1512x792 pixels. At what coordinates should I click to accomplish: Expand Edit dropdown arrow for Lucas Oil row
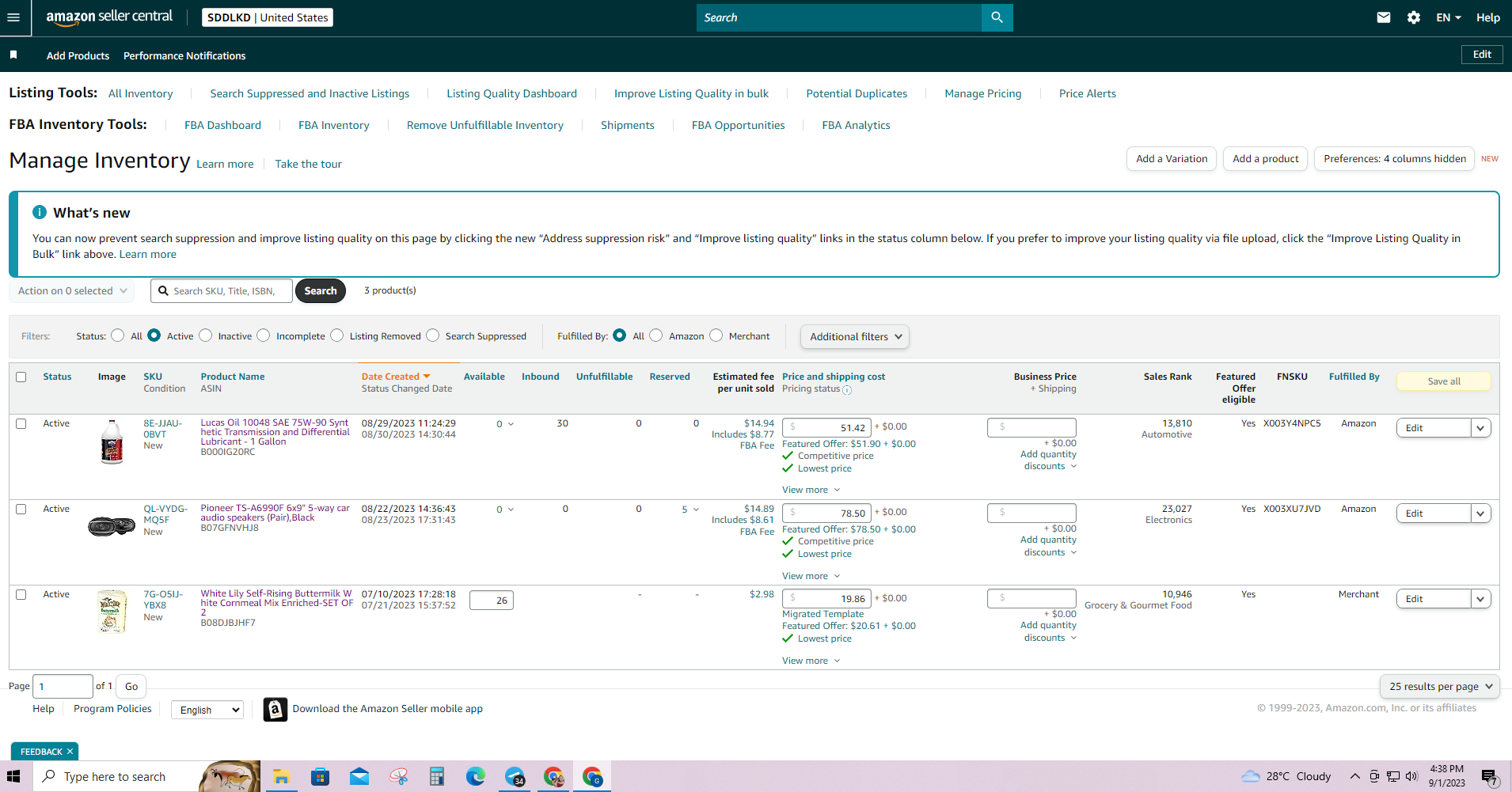coord(1480,428)
